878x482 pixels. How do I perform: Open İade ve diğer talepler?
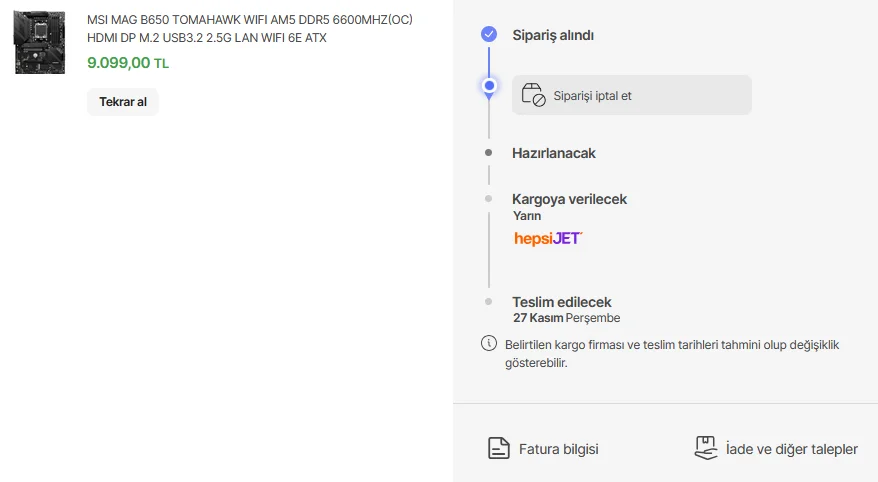[776, 449]
